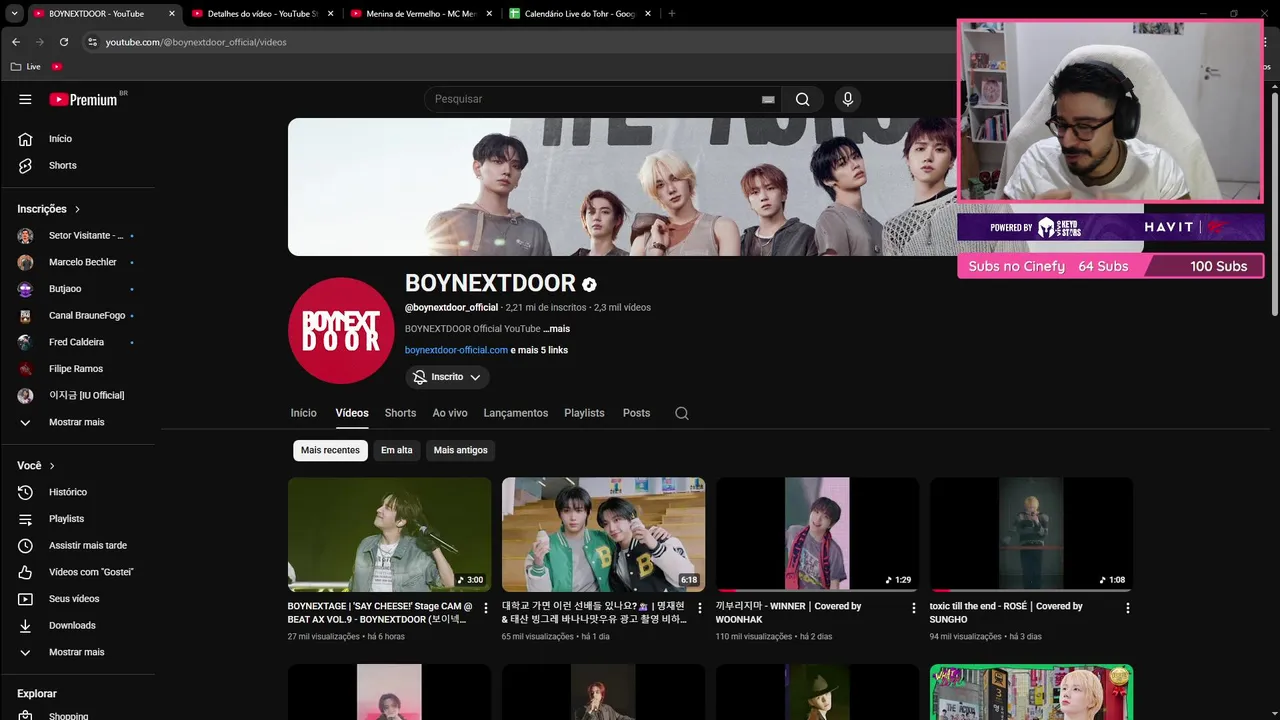Expand Você section chevron
The width and height of the screenshot is (1280, 720).
[x=52, y=466]
